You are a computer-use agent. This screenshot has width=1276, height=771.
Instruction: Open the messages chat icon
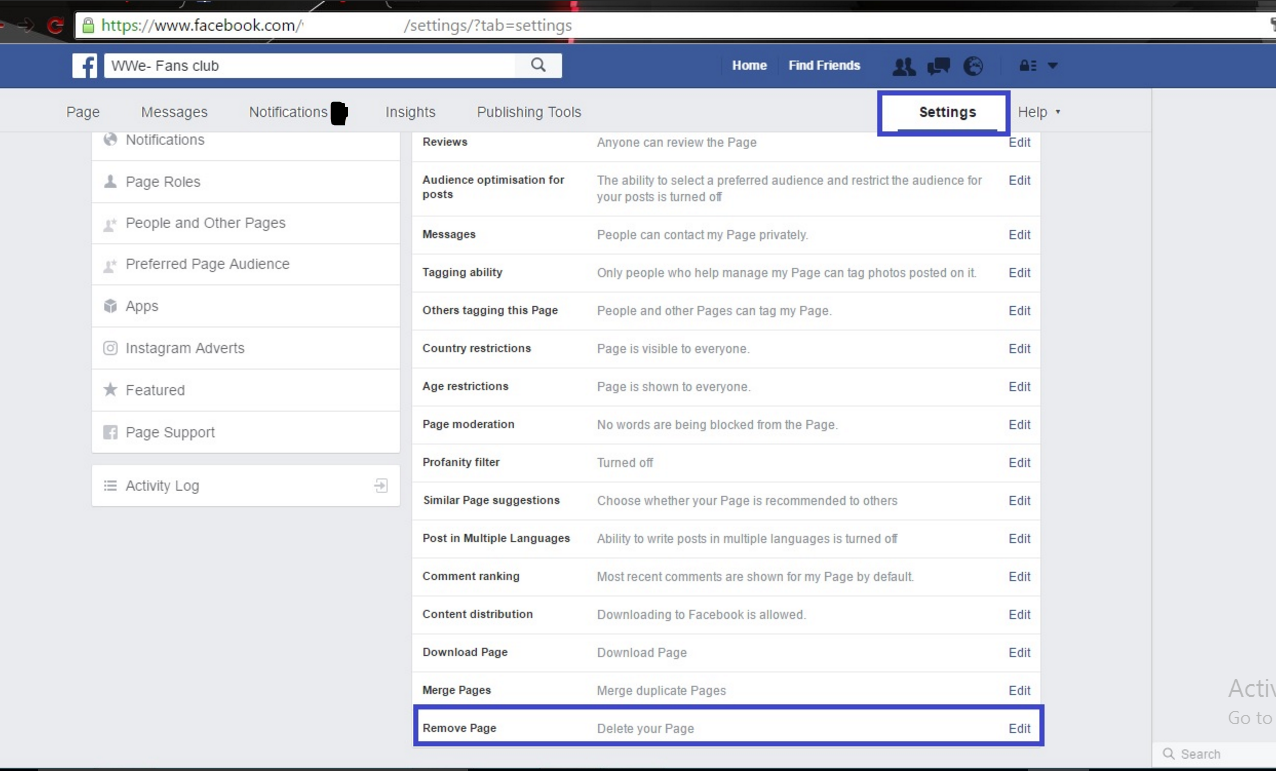point(938,66)
